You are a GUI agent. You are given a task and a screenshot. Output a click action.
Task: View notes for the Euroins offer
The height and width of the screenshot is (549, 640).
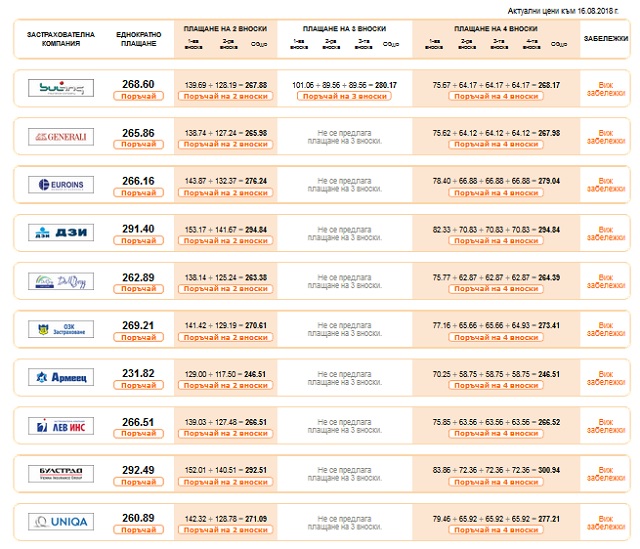coord(606,185)
